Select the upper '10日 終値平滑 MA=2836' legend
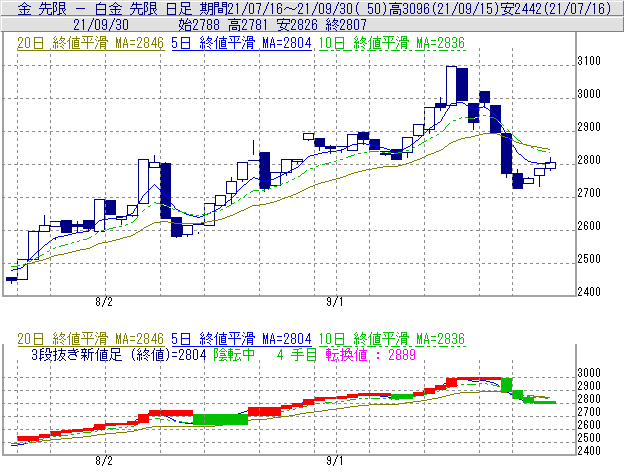624x475 pixels. tap(392, 43)
